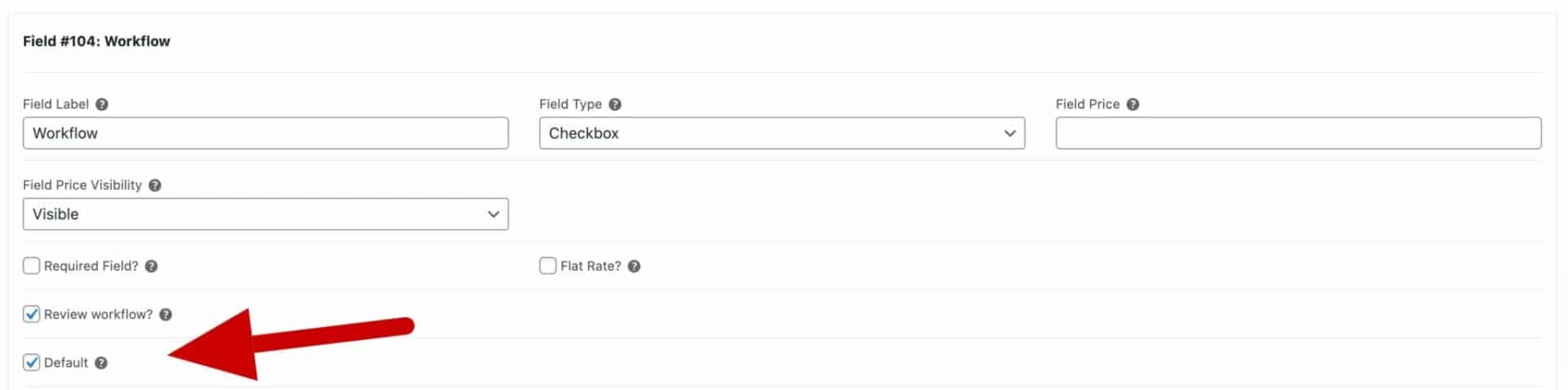Image resolution: width=1568 pixels, height=390 pixels.
Task: Click the Review workflow? label text
Action: click(x=98, y=314)
